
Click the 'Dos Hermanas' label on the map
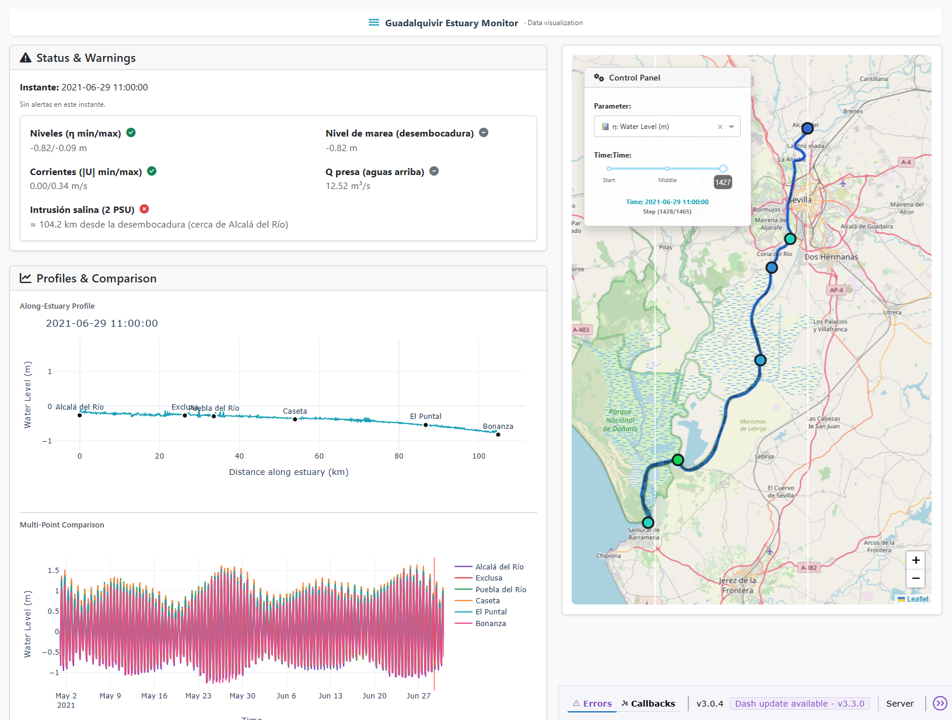point(831,257)
